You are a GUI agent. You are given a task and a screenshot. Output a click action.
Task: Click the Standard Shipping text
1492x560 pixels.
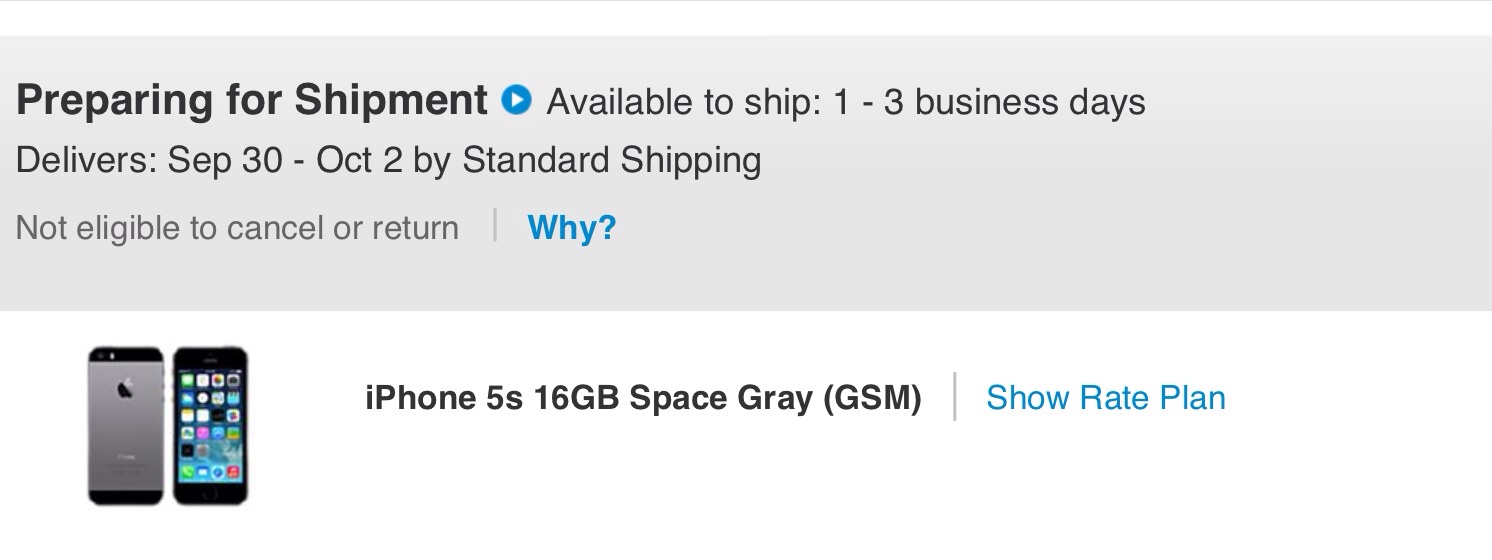coord(610,160)
